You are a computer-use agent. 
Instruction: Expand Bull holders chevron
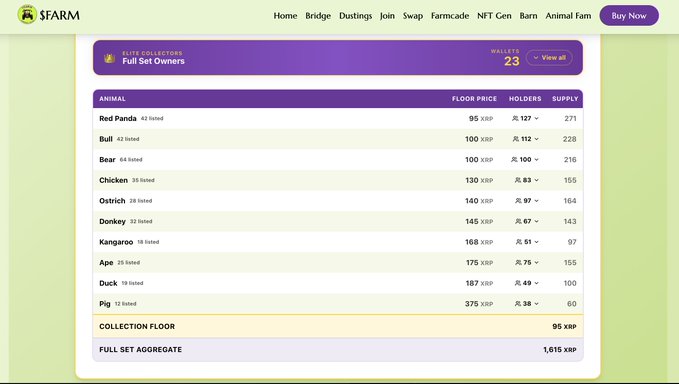click(537, 139)
